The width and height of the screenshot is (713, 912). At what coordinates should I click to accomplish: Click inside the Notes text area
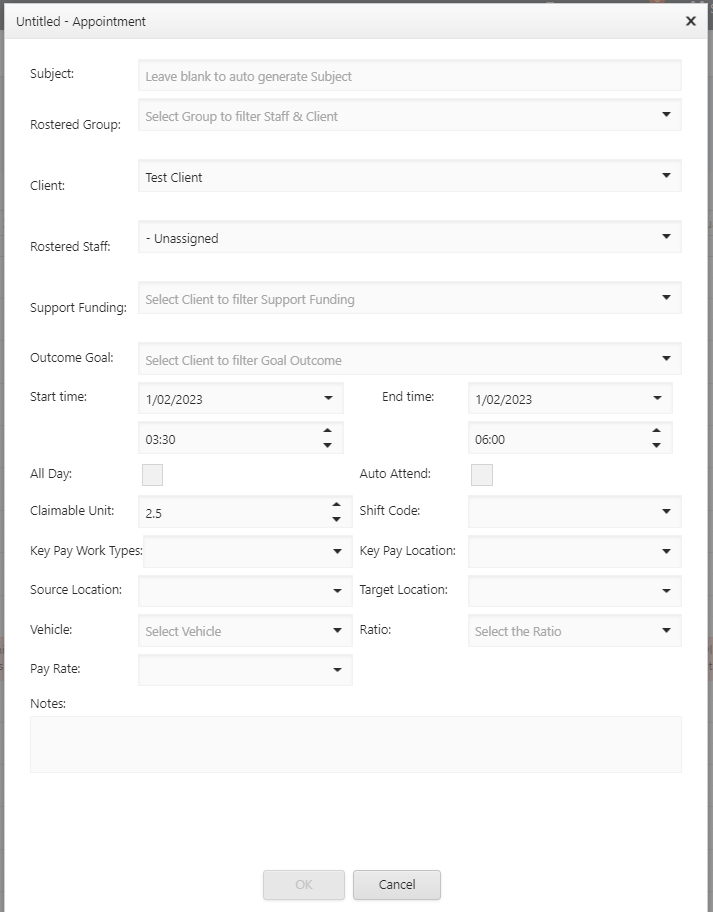tap(355, 744)
